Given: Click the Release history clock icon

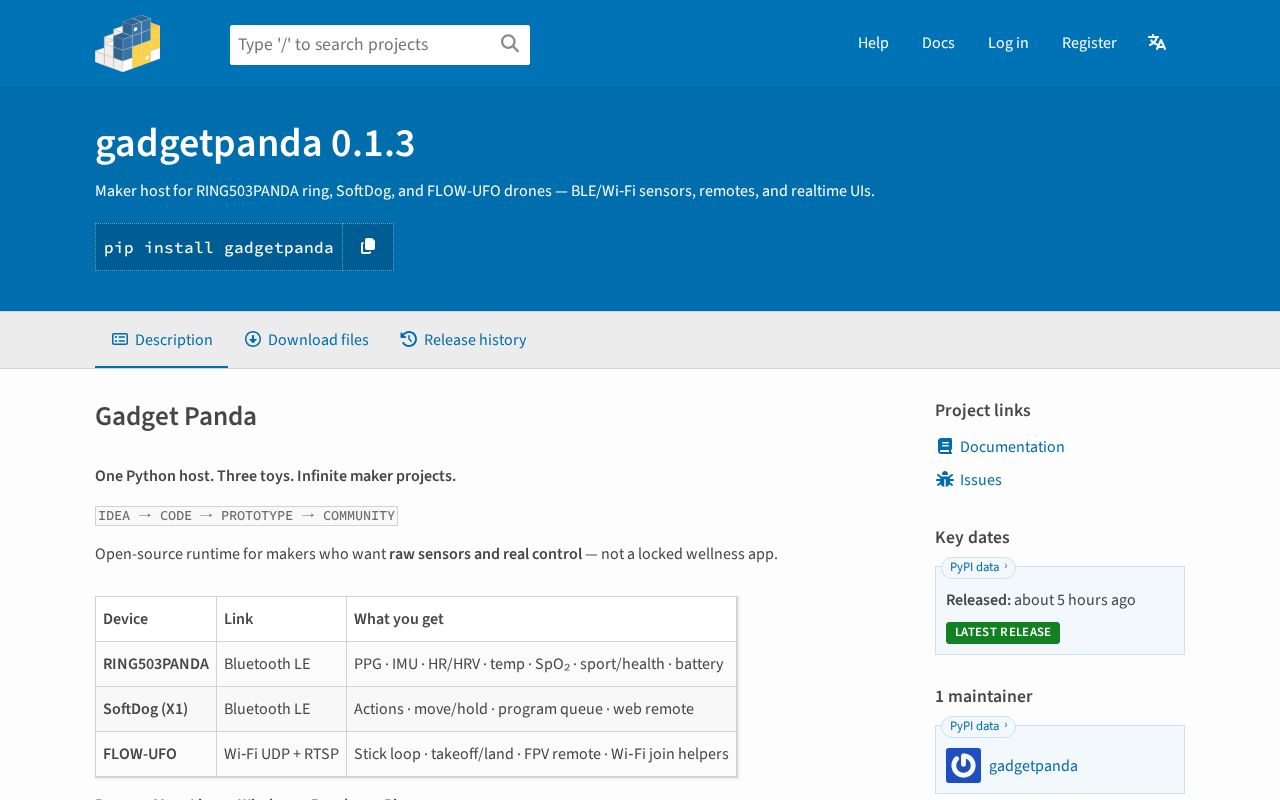Looking at the screenshot, I should (408, 339).
